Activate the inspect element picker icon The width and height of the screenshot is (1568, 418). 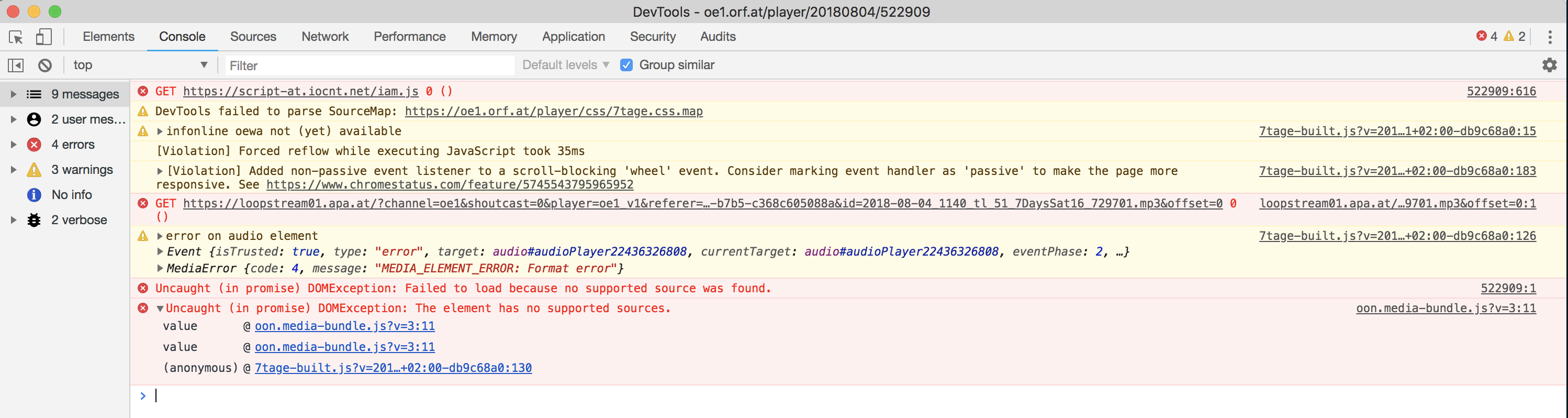coord(16,37)
